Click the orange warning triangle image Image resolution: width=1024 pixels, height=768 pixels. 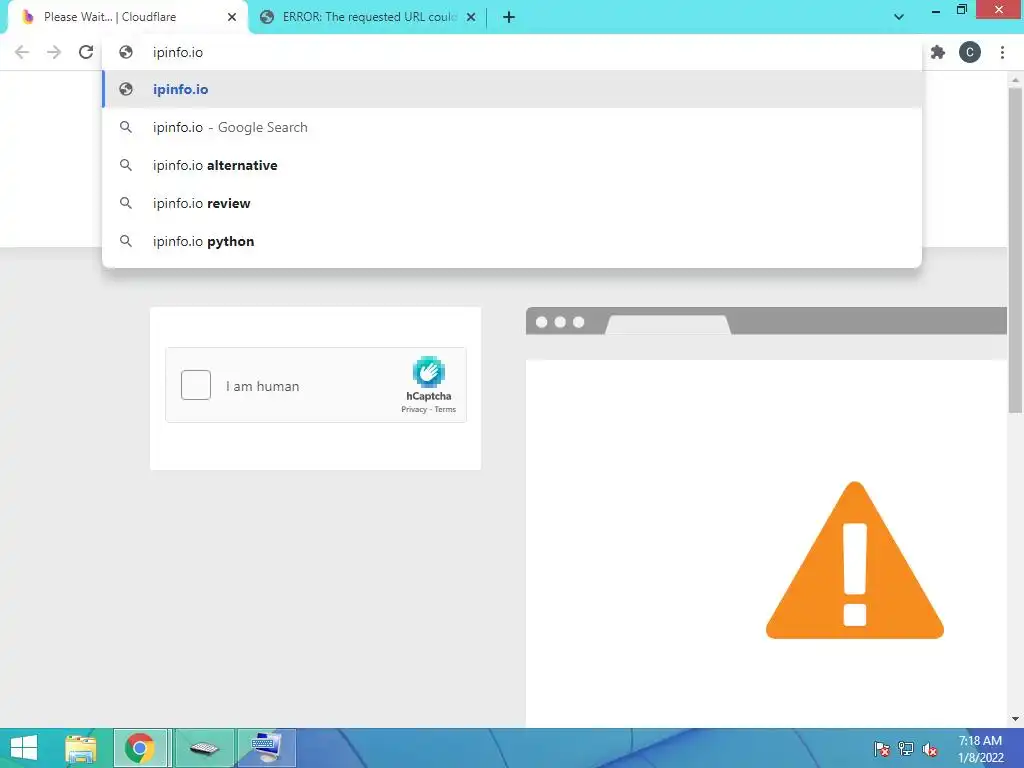pyautogui.click(x=855, y=560)
